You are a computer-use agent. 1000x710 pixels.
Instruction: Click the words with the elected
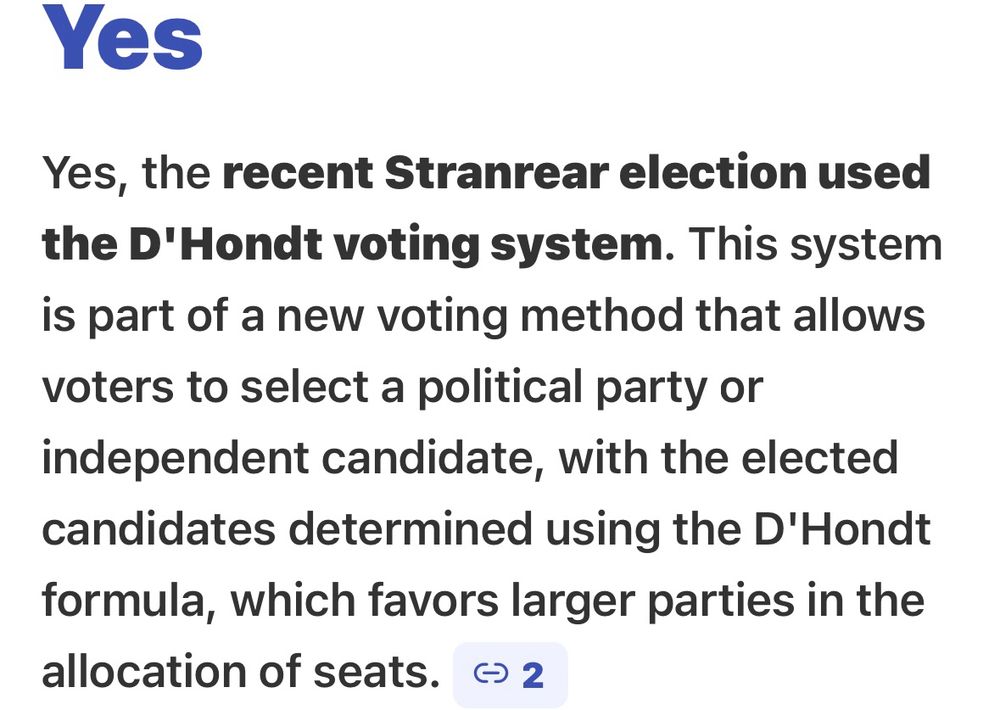pyautogui.click(x=728, y=458)
